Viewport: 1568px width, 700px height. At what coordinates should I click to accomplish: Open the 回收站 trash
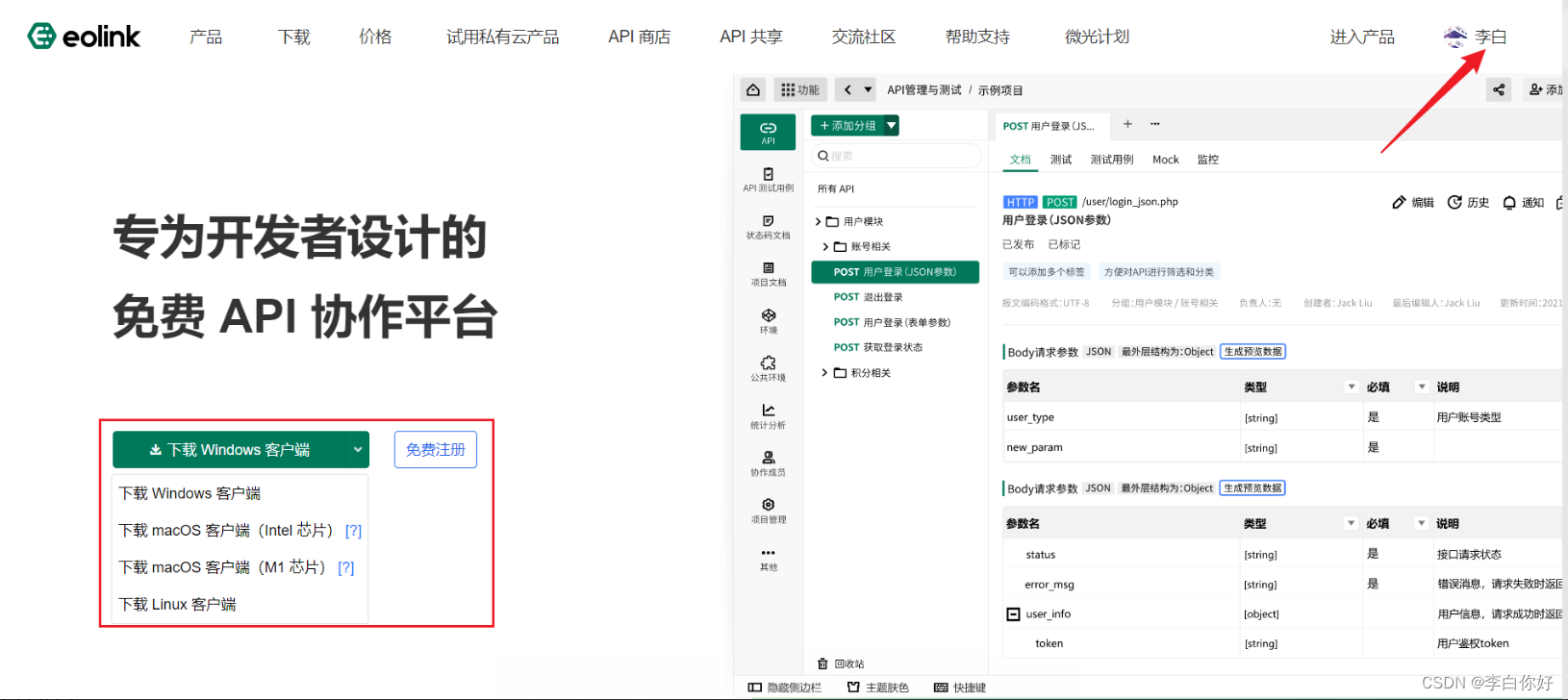(841, 663)
